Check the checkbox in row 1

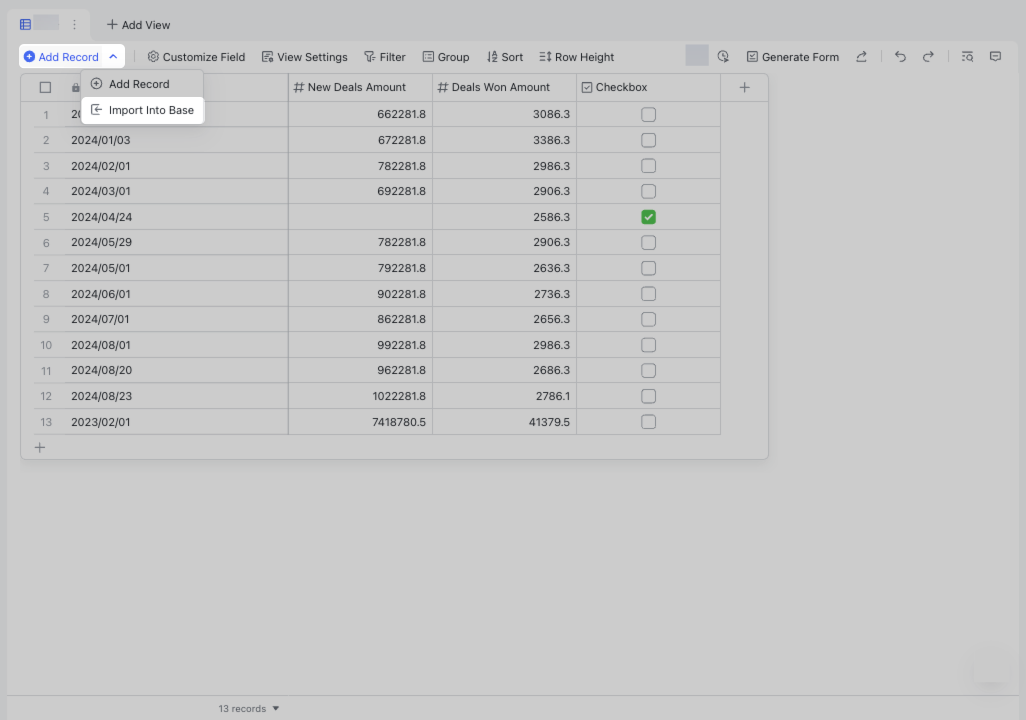click(x=648, y=115)
